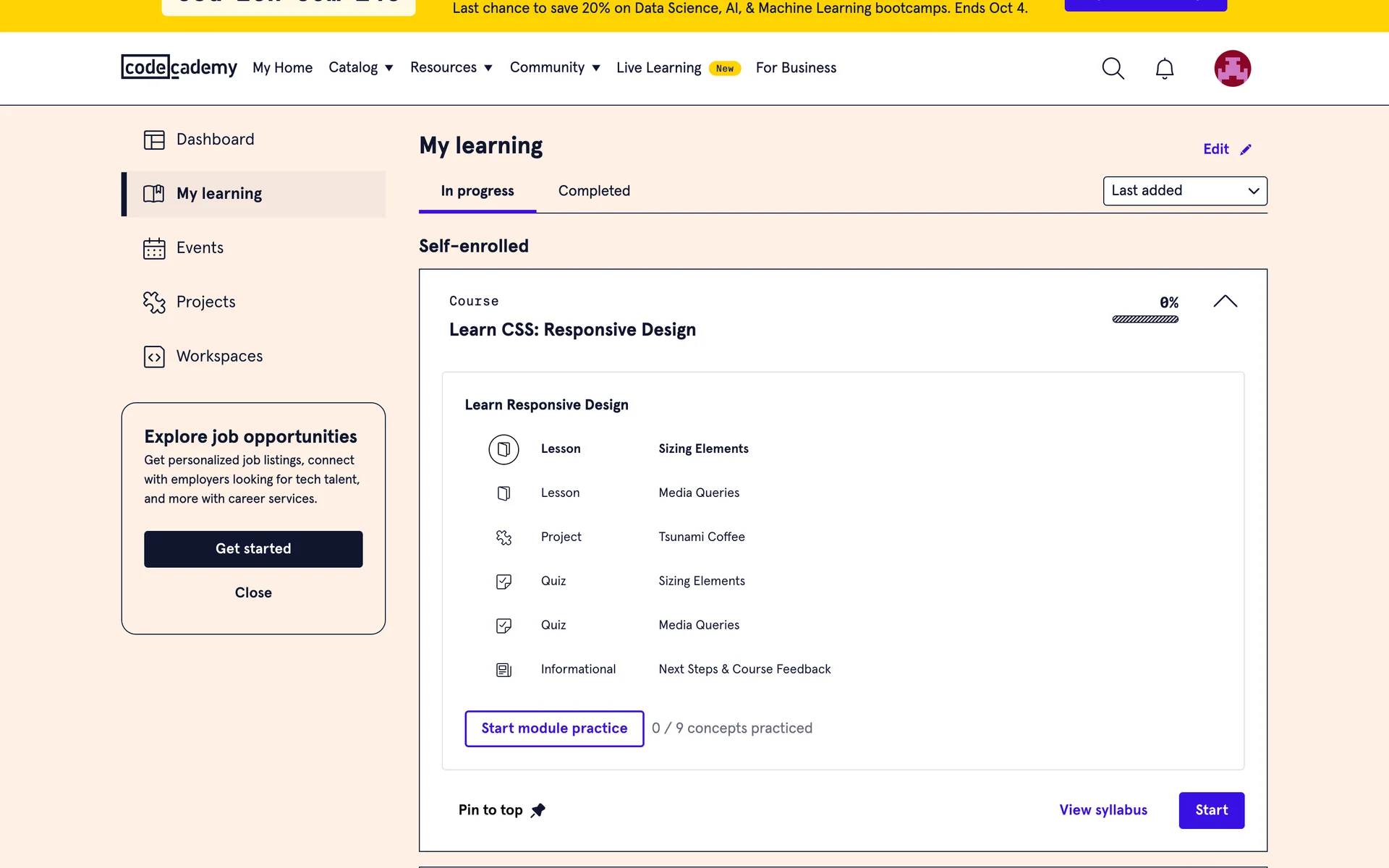
Task: Click the Workspaces code icon
Action: point(154,357)
